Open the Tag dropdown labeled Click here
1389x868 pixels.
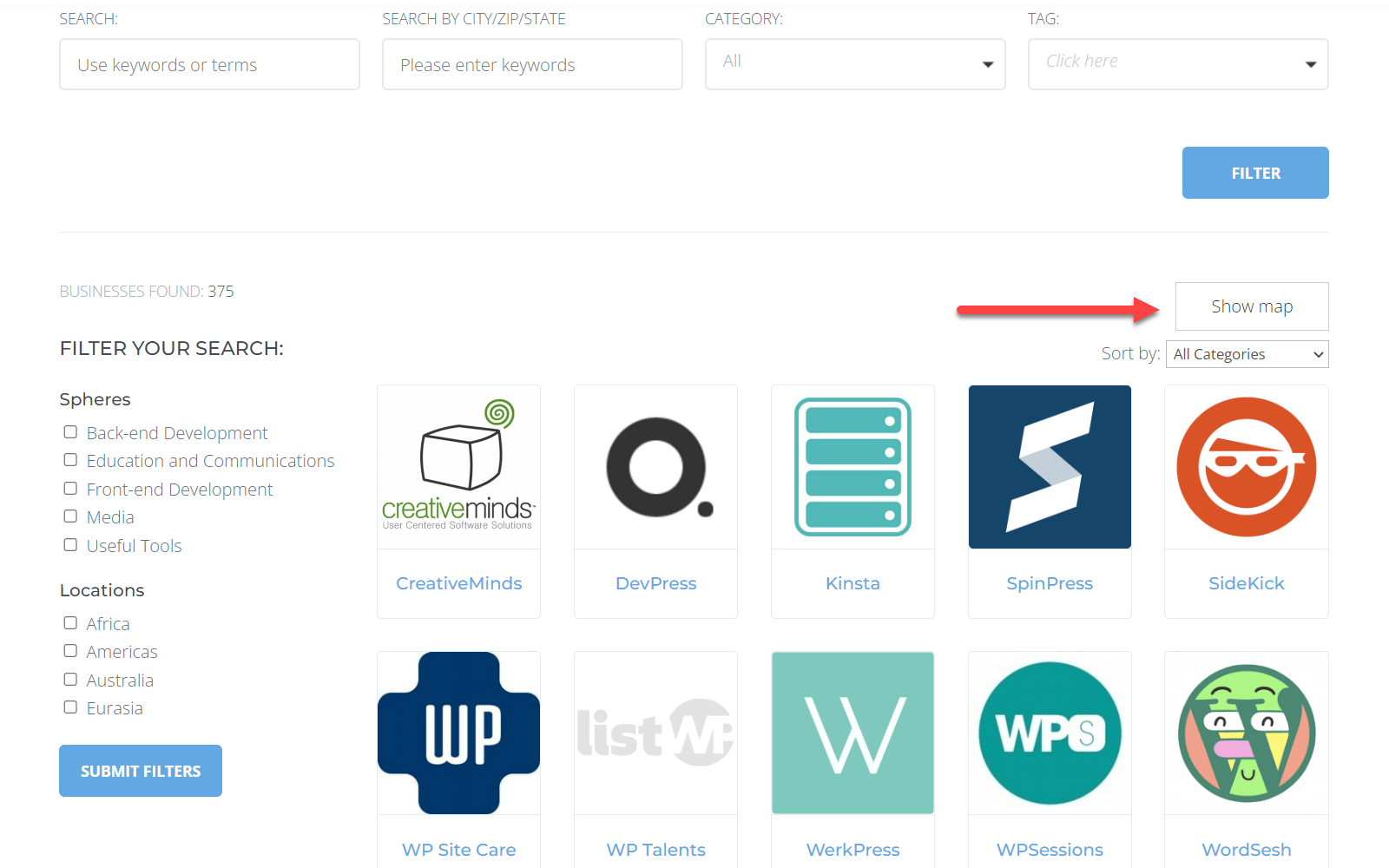[1178, 64]
